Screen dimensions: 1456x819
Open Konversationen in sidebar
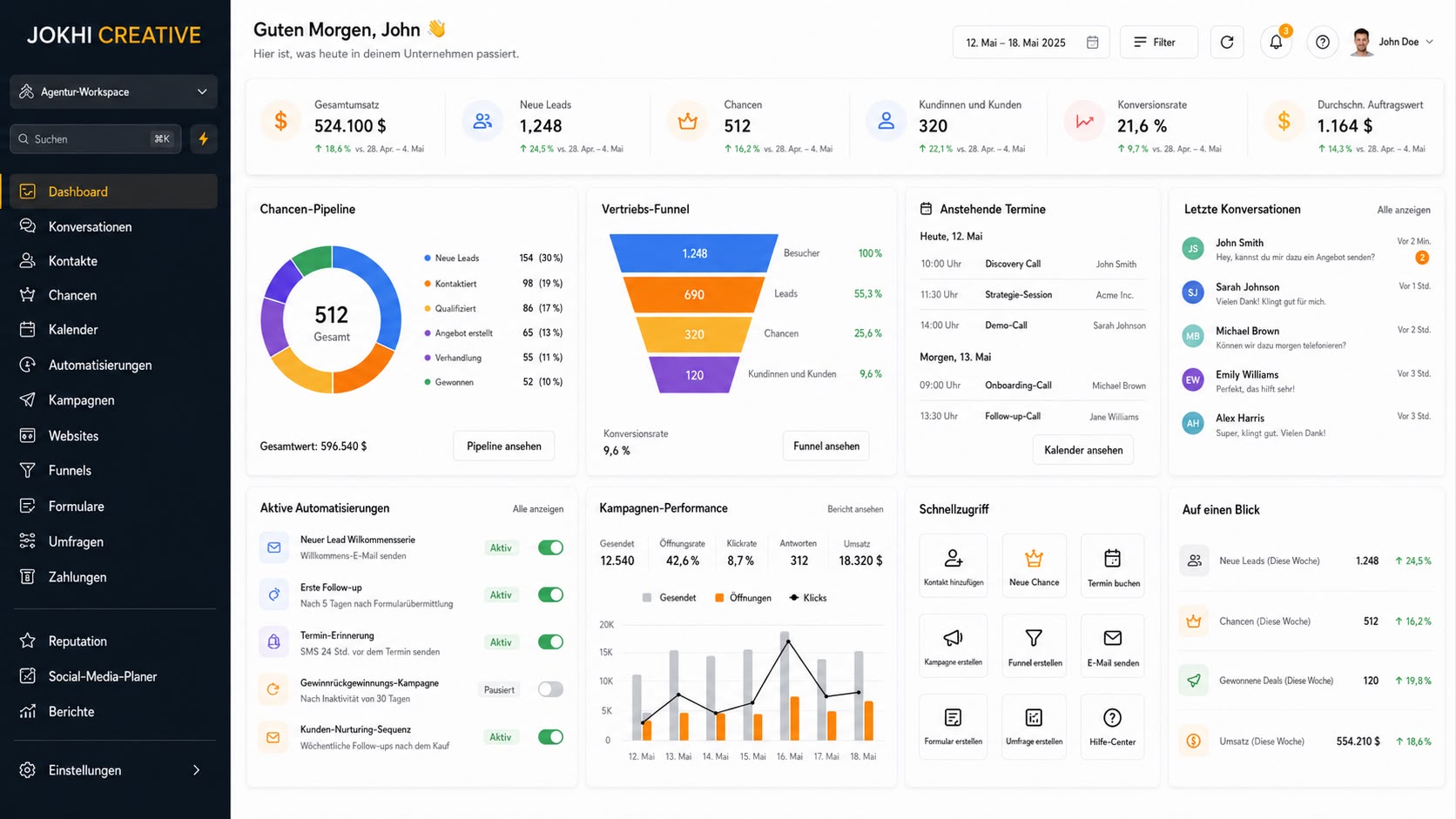pos(113,226)
